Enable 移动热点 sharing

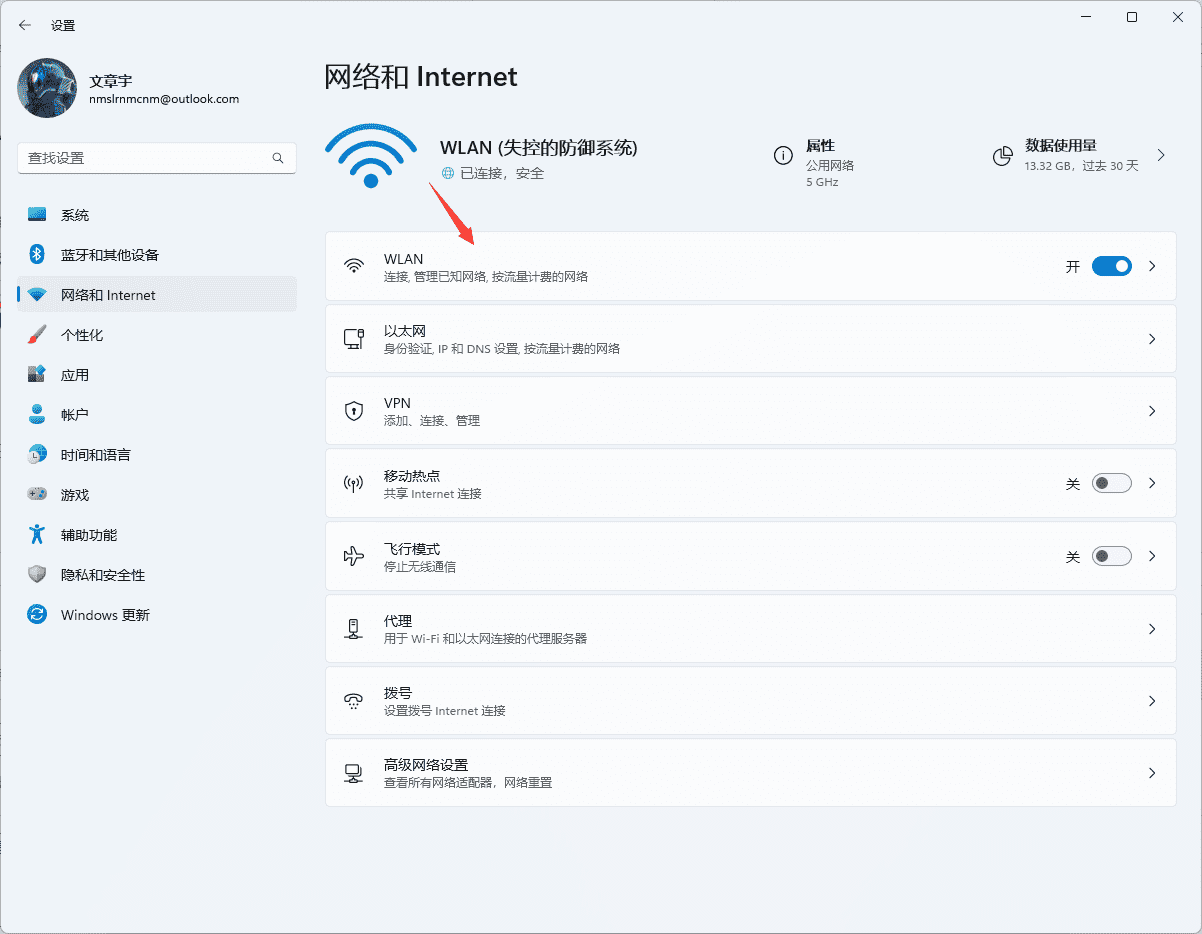tap(1110, 483)
